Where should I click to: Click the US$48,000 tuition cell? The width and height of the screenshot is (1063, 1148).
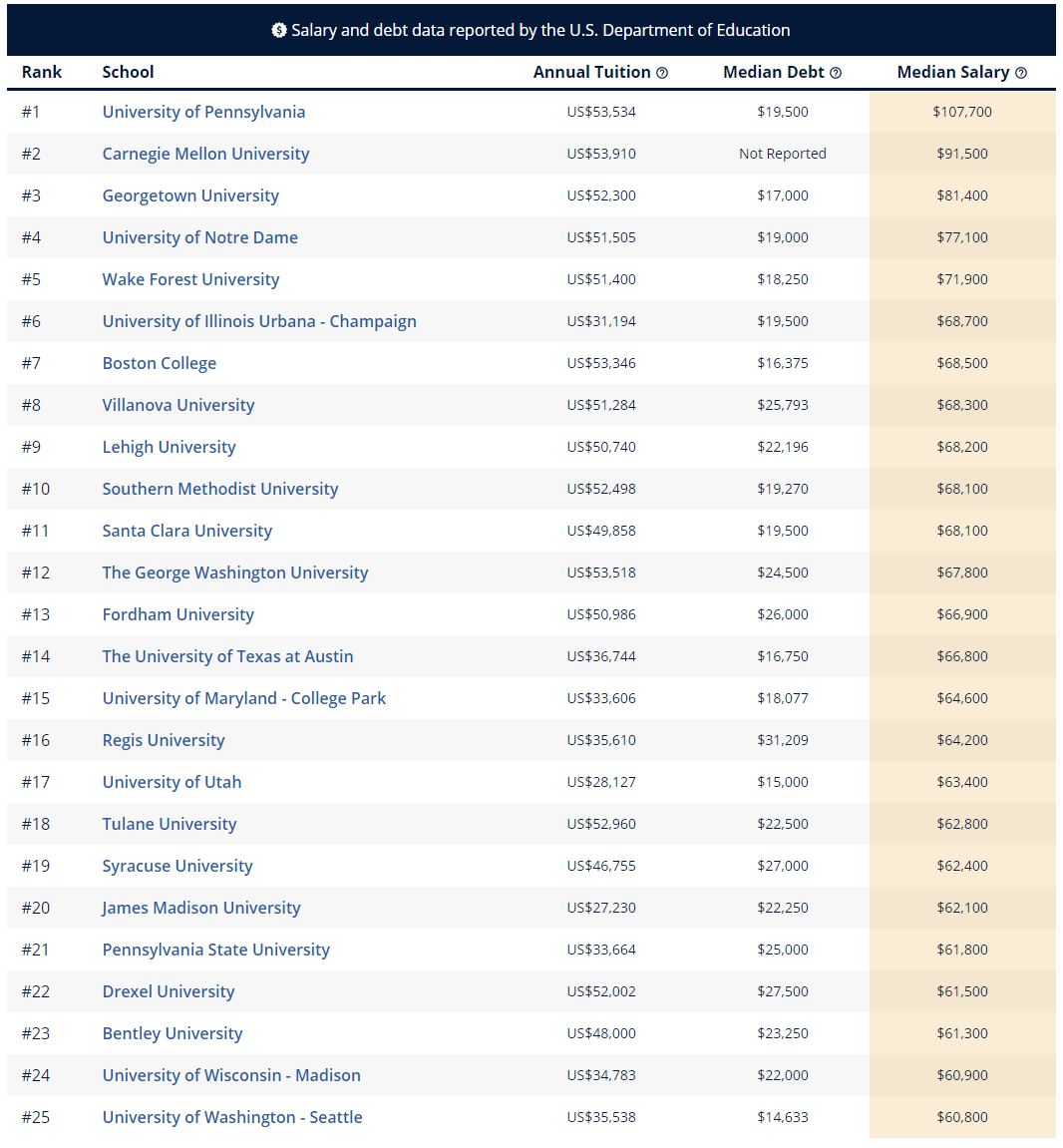click(x=601, y=1033)
